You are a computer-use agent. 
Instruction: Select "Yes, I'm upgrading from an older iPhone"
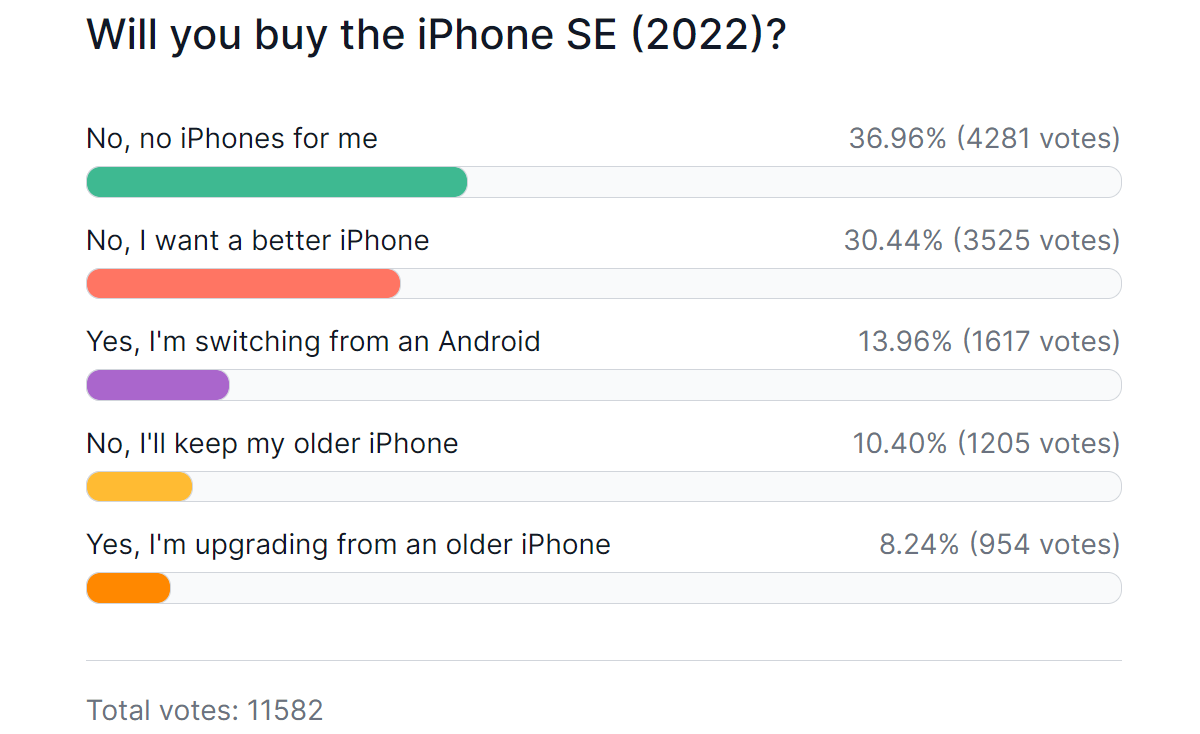[348, 544]
